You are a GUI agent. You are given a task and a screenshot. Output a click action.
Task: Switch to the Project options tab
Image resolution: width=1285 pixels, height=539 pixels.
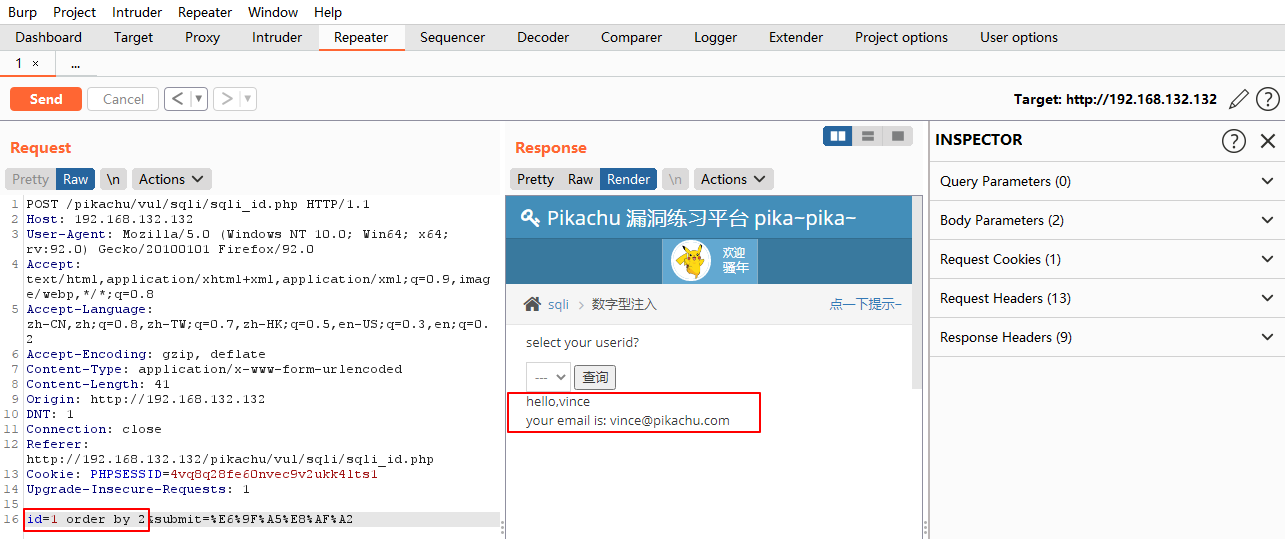pos(902,37)
